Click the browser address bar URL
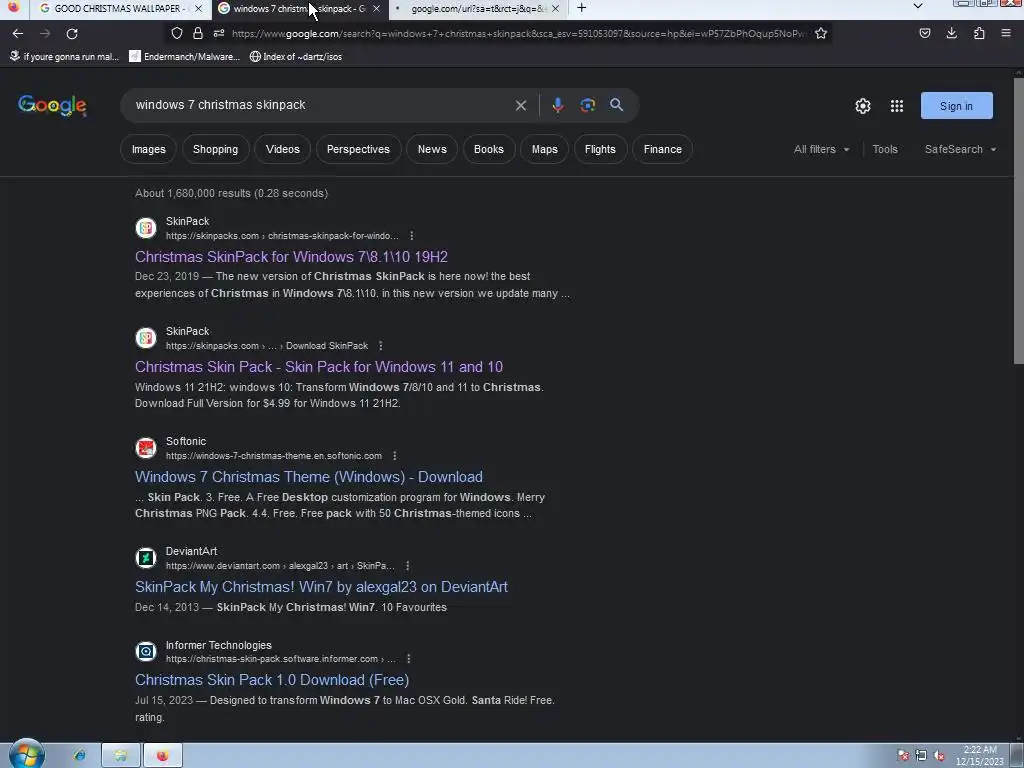Screen dimensions: 1024x768 pyautogui.click(x=519, y=33)
